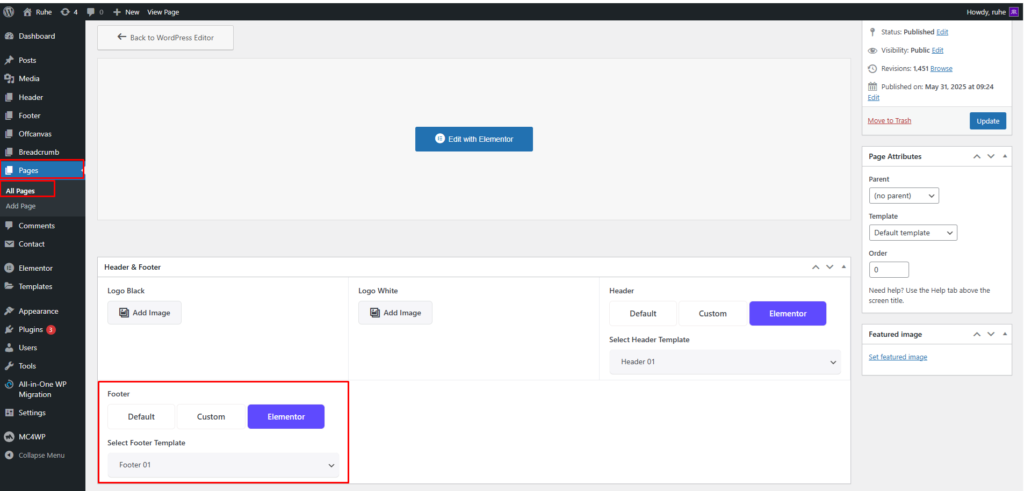
Task: Click Set featured image link
Action: (x=898, y=357)
